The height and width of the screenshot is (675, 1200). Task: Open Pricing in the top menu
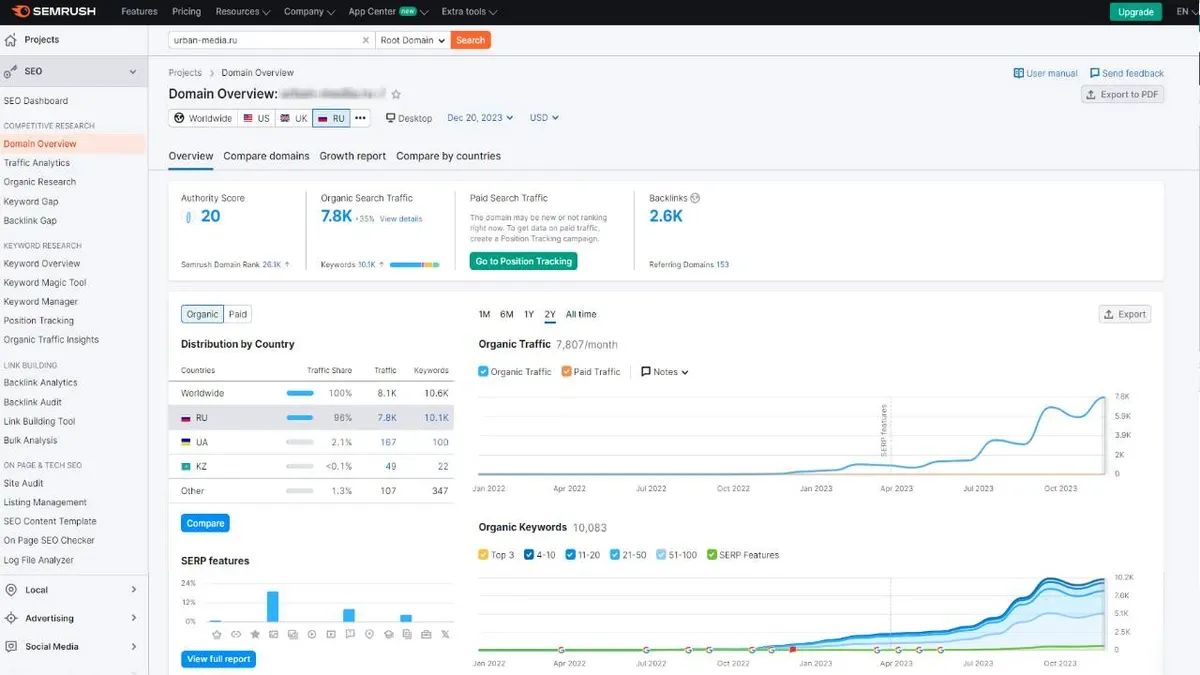[186, 11]
